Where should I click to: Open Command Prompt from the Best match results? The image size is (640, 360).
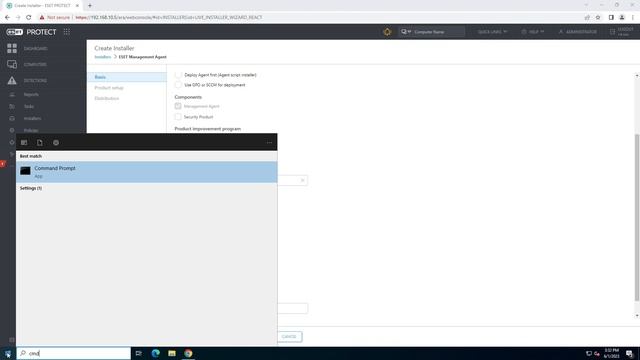pyautogui.click(x=147, y=172)
